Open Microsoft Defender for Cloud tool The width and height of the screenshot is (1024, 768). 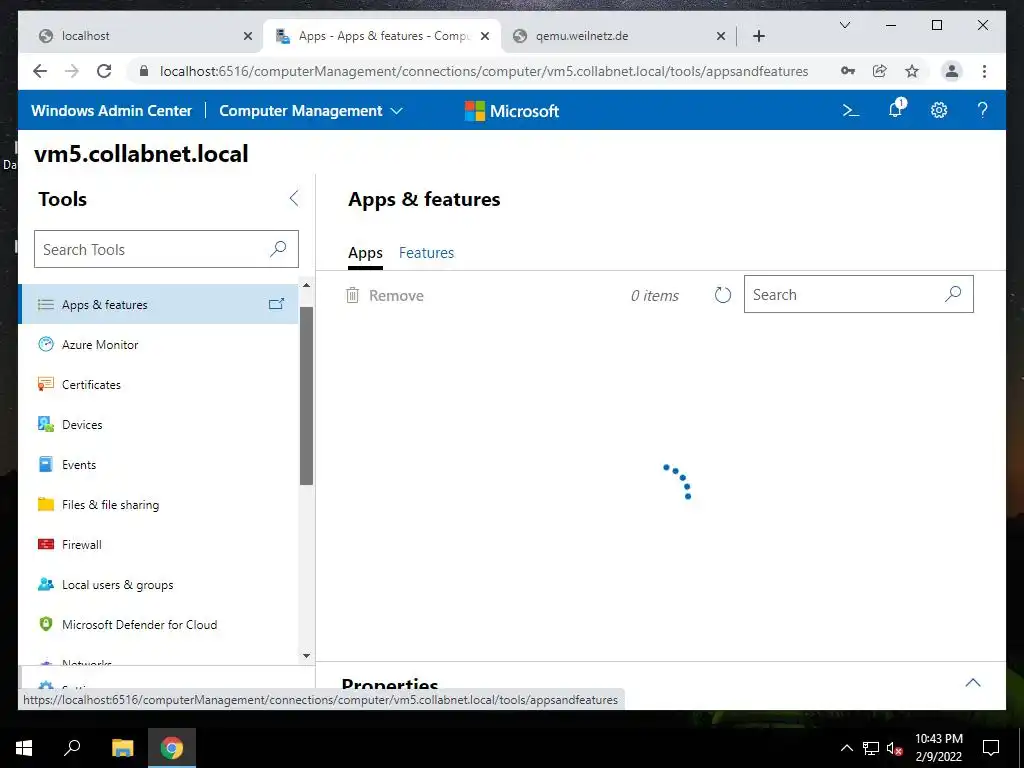(159, 624)
